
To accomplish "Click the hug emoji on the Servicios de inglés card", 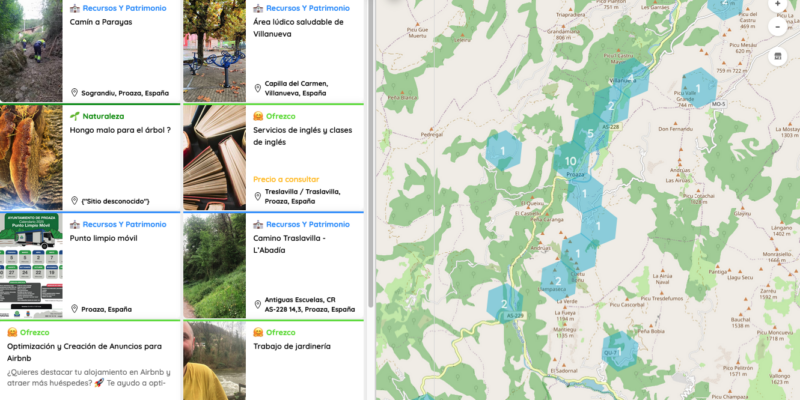I will coord(258,116).
